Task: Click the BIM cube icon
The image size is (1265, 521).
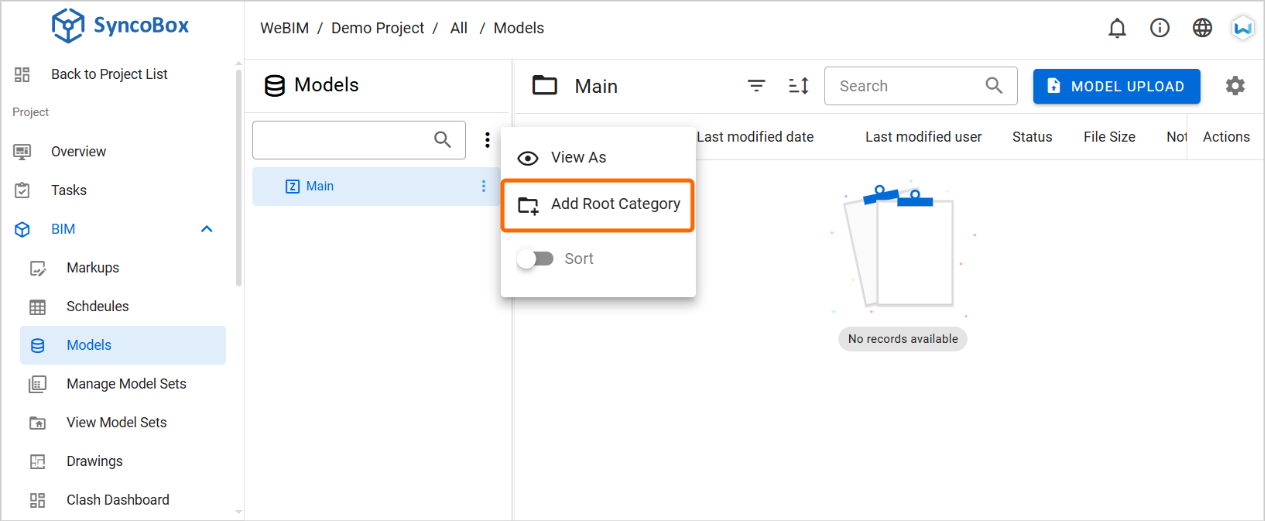Action: tap(22, 229)
